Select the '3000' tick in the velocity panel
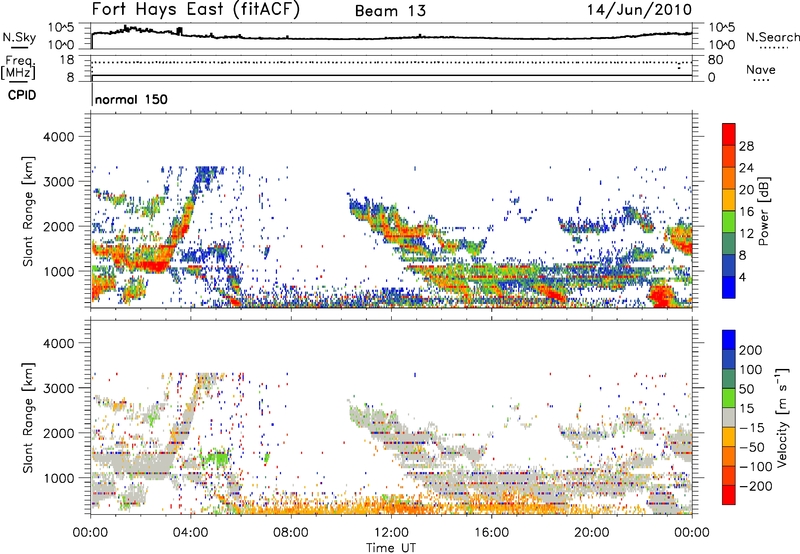 pyautogui.click(x=59, y=388)
